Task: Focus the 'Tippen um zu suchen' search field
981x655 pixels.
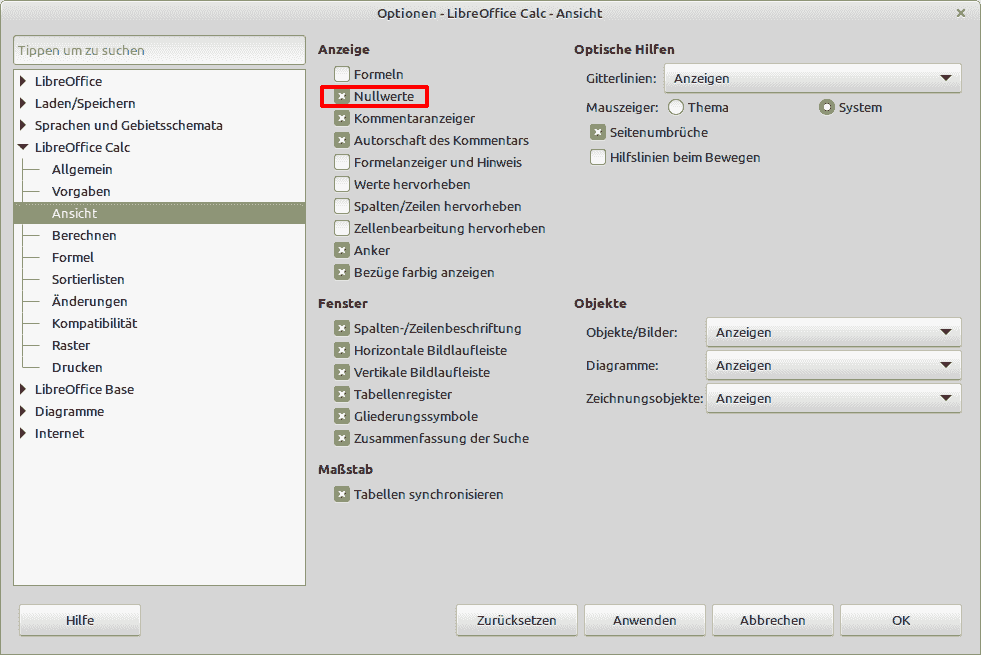Action: pos(160,50)
